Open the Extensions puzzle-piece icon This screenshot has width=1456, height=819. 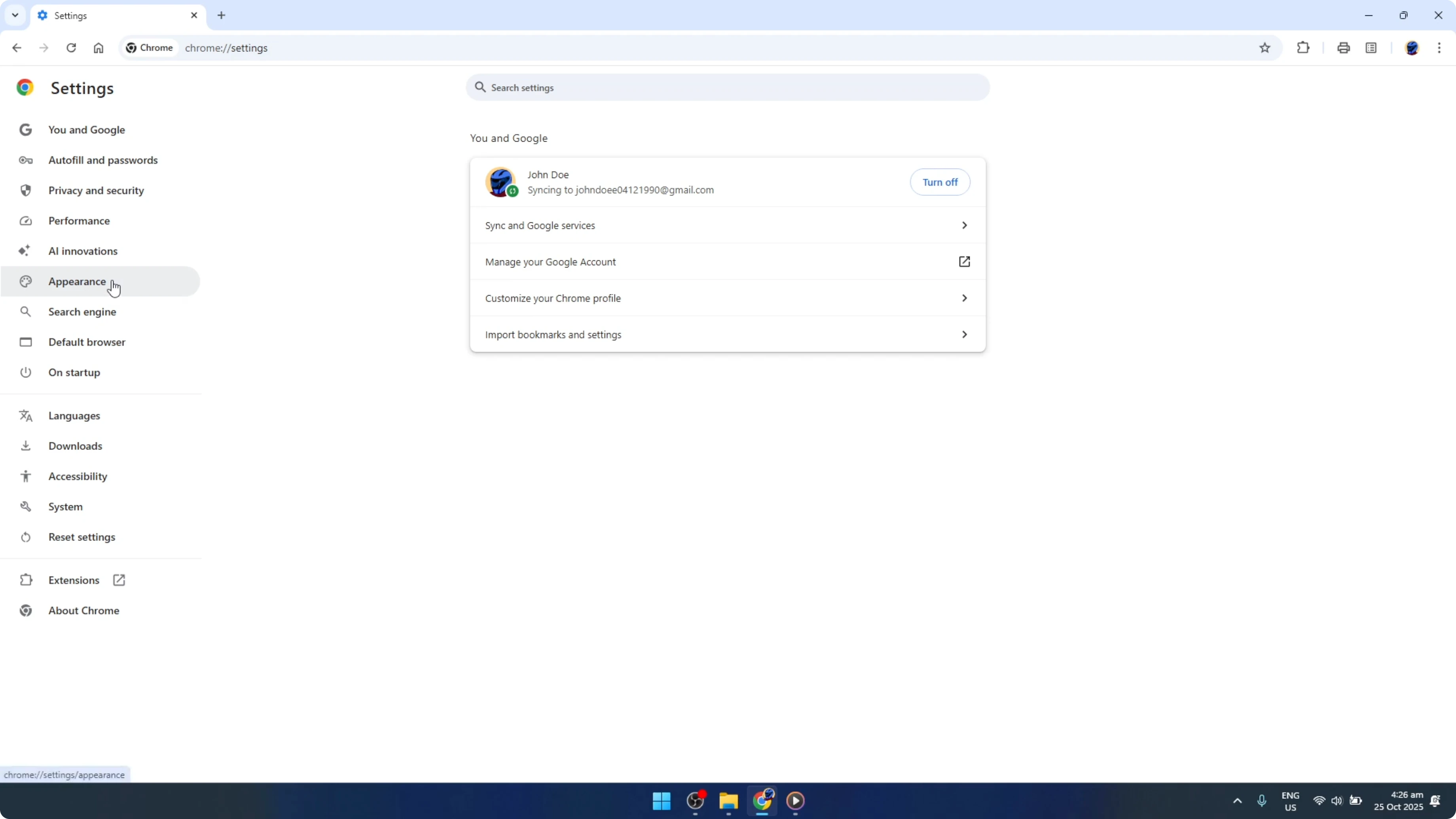pos(1303,47)
